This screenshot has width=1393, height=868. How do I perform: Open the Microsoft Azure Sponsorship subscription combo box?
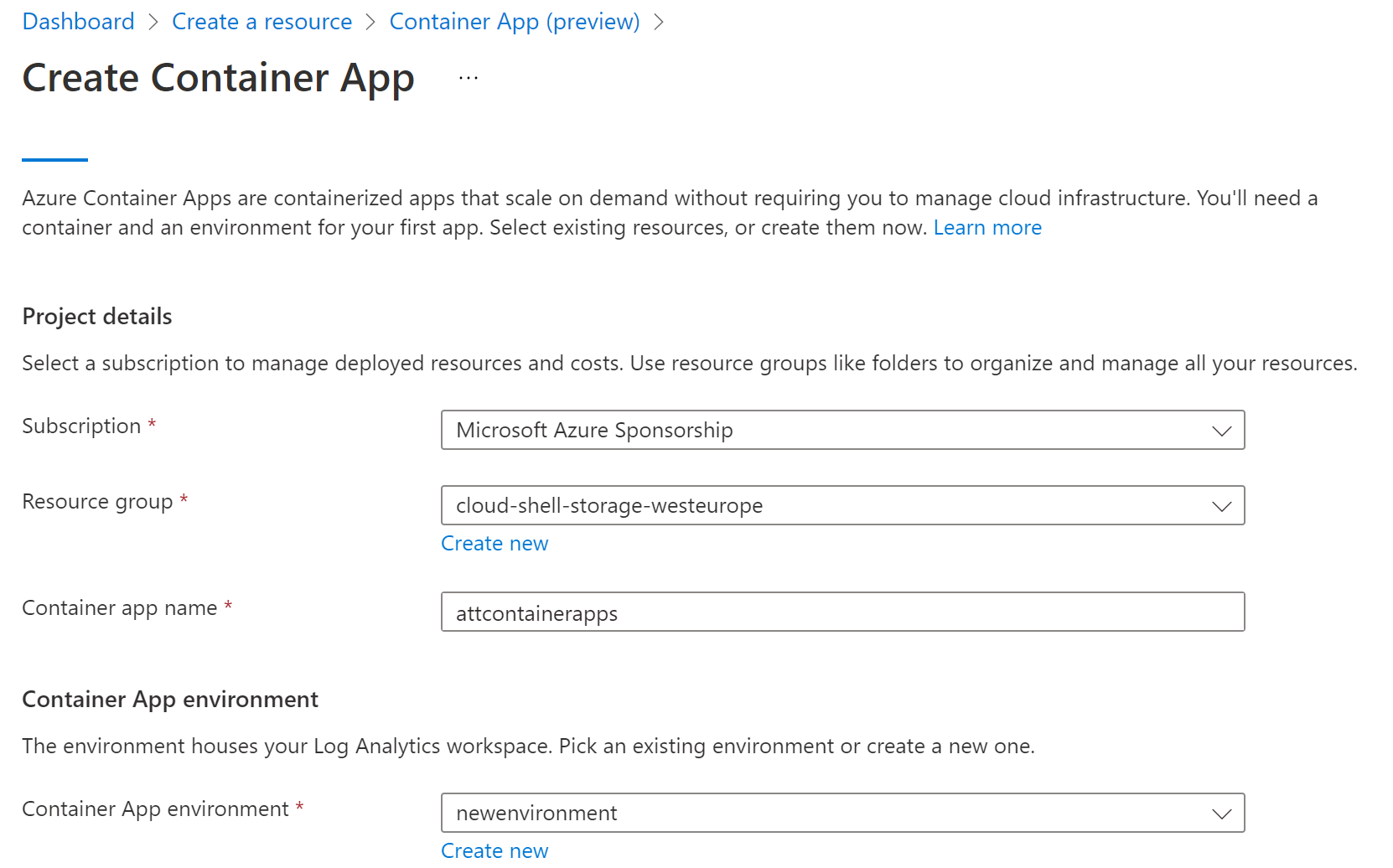tap(842, 430)
